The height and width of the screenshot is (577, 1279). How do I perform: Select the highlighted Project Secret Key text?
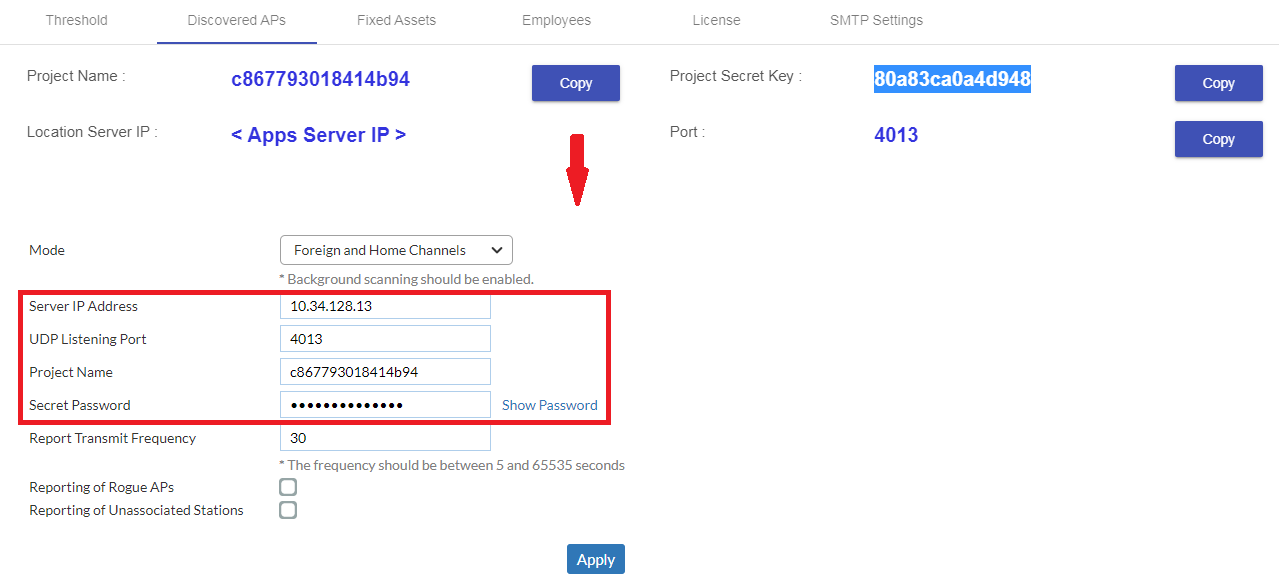click(951, 79)
